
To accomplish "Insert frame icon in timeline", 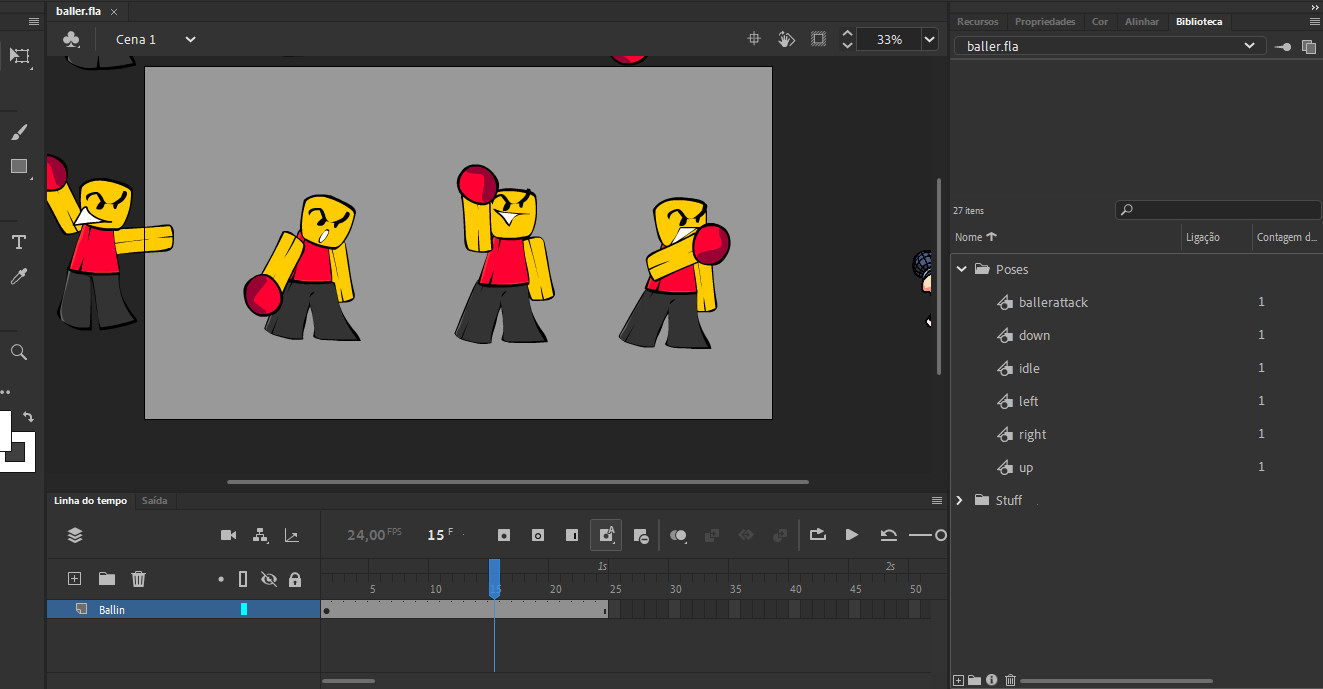I will tap(571, 535).
